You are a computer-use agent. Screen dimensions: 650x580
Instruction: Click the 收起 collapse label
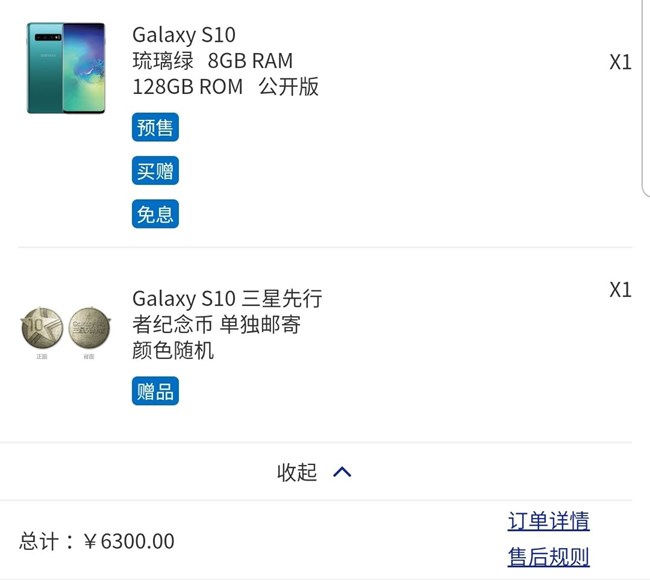[297, 472]
